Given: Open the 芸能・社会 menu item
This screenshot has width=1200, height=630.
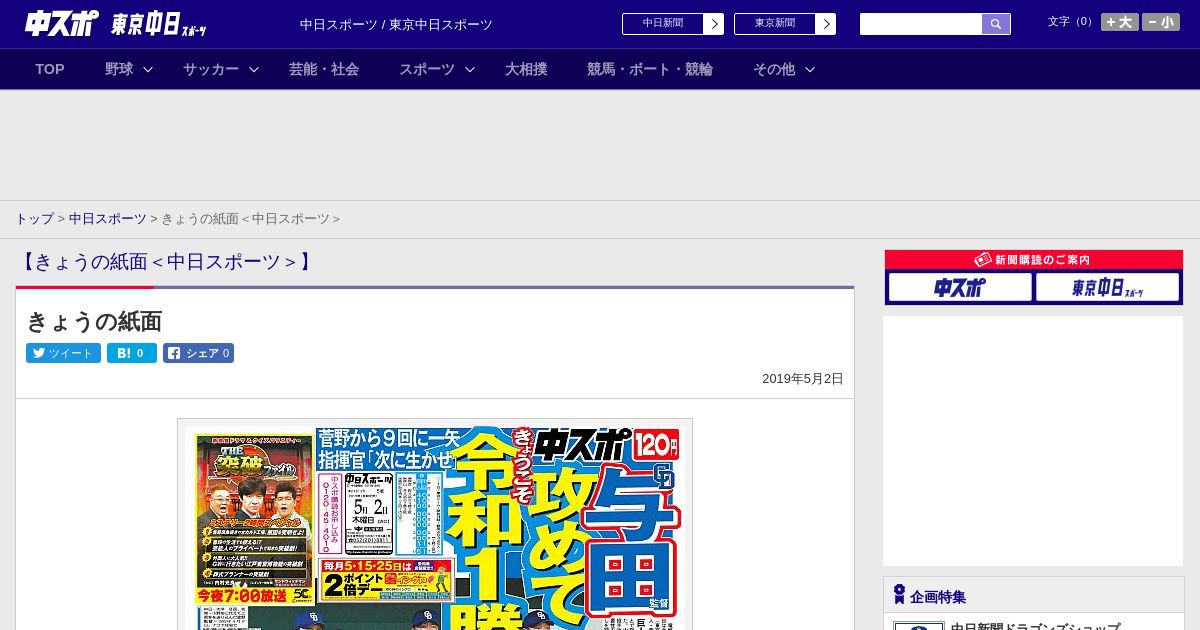Looking at the screenshot, I should (x=324, y=69).
